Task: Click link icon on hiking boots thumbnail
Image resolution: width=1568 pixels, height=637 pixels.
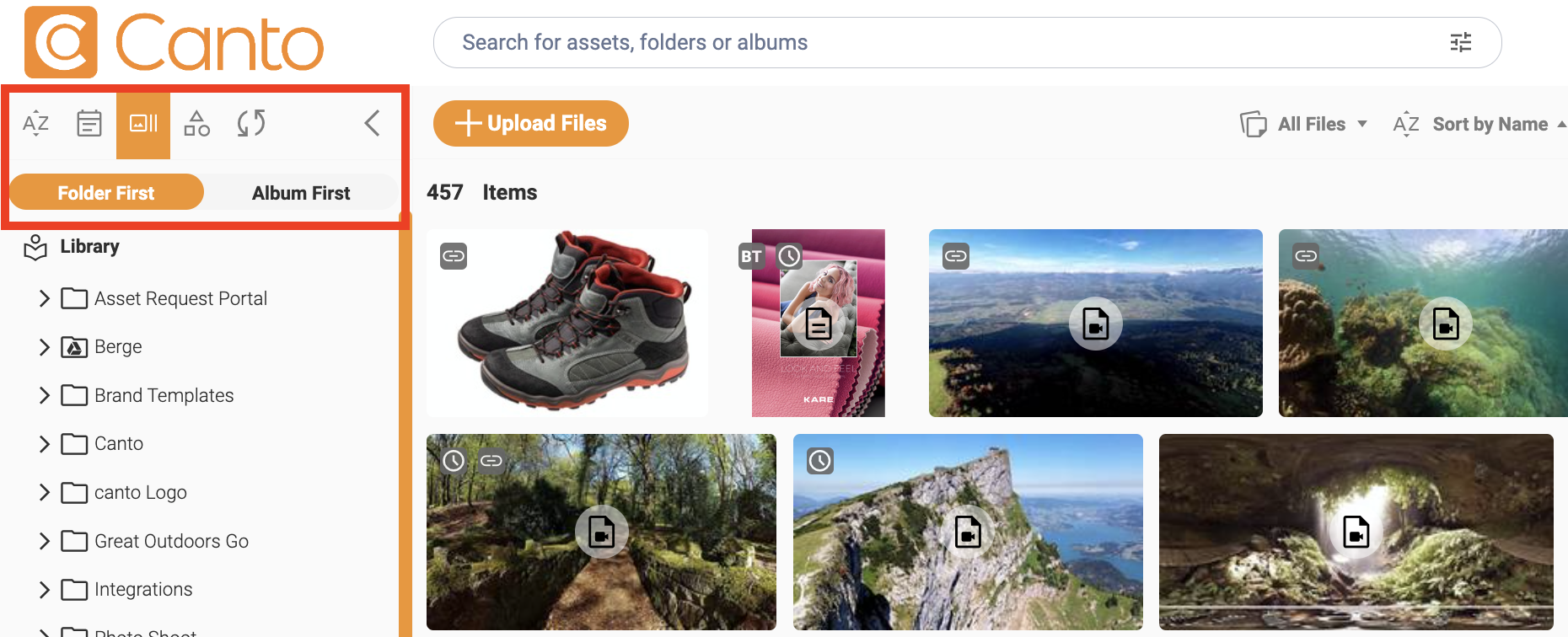Action: 454,256
